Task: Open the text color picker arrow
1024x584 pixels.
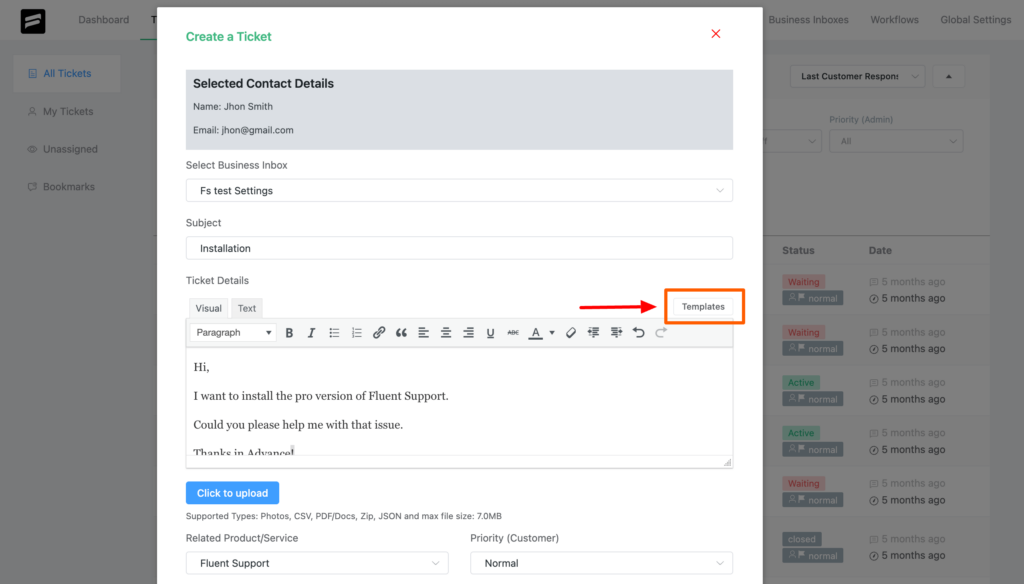Action: 552,330
